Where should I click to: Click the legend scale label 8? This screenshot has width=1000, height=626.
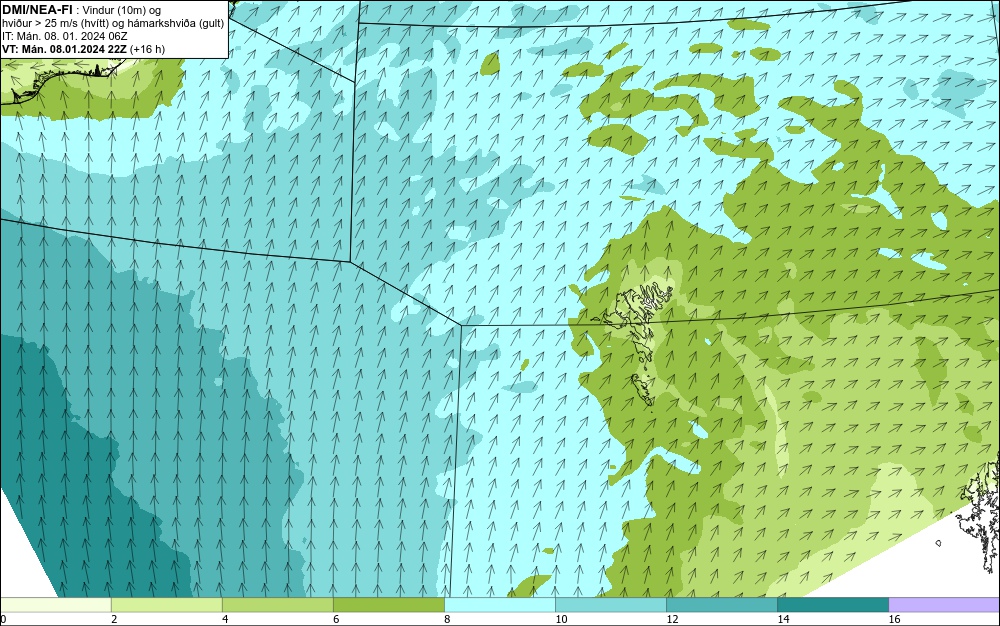(447, 619)
